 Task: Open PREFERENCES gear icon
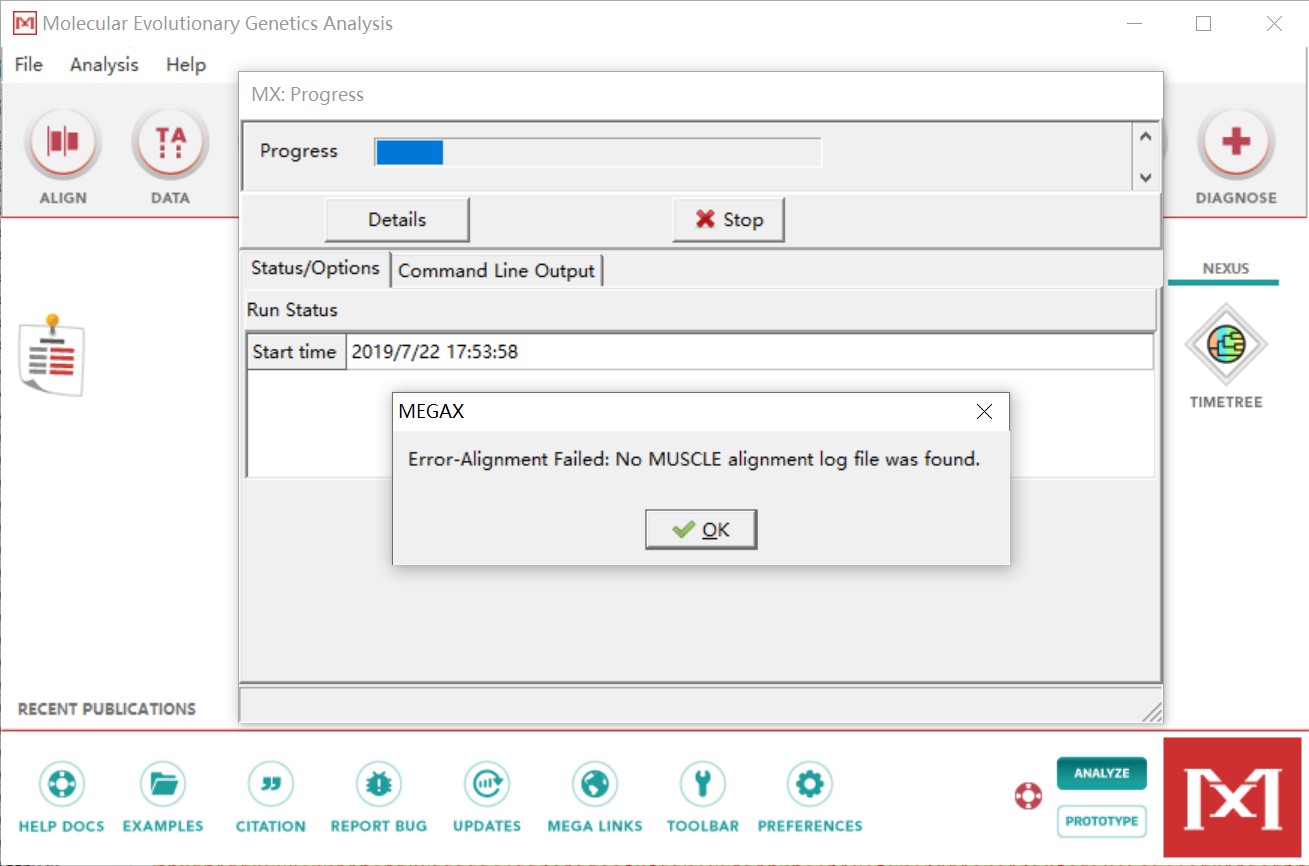(810, 785)
